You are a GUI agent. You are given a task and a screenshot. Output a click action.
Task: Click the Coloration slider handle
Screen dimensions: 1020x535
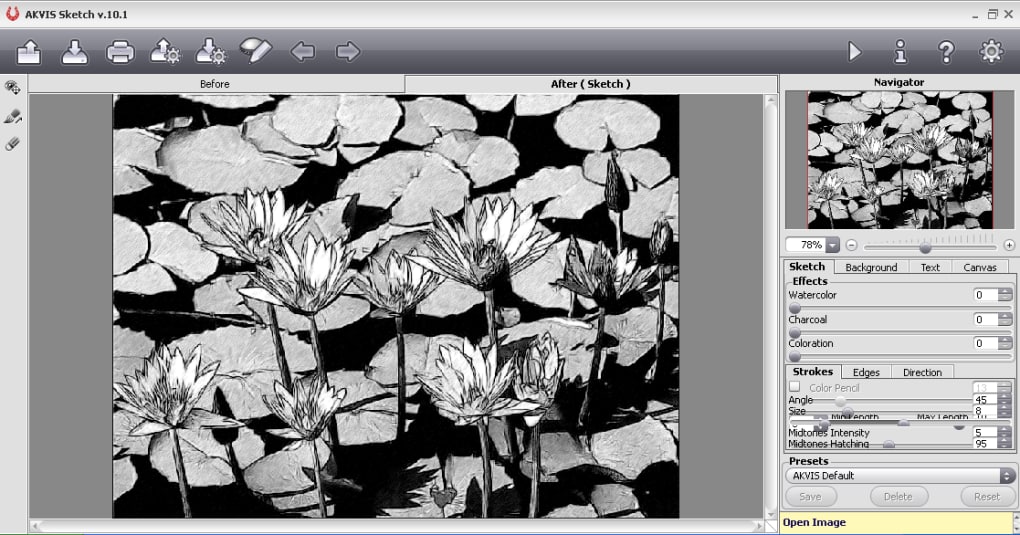(794, 357)
